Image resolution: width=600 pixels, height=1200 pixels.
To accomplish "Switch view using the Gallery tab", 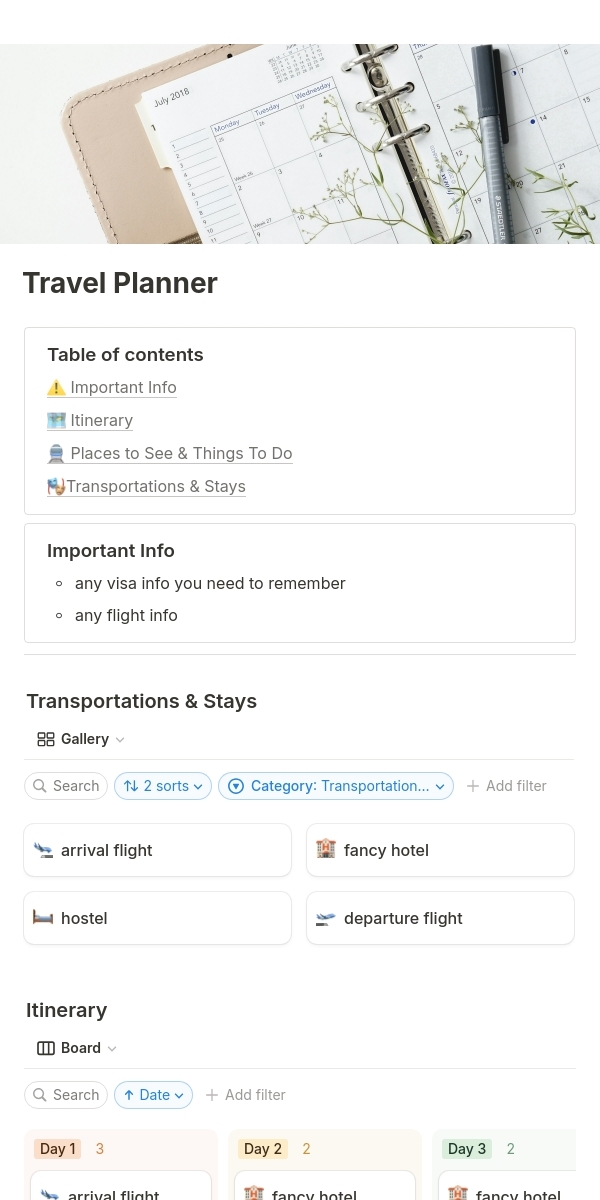I will pyautogui.click(x=84, y=740).
